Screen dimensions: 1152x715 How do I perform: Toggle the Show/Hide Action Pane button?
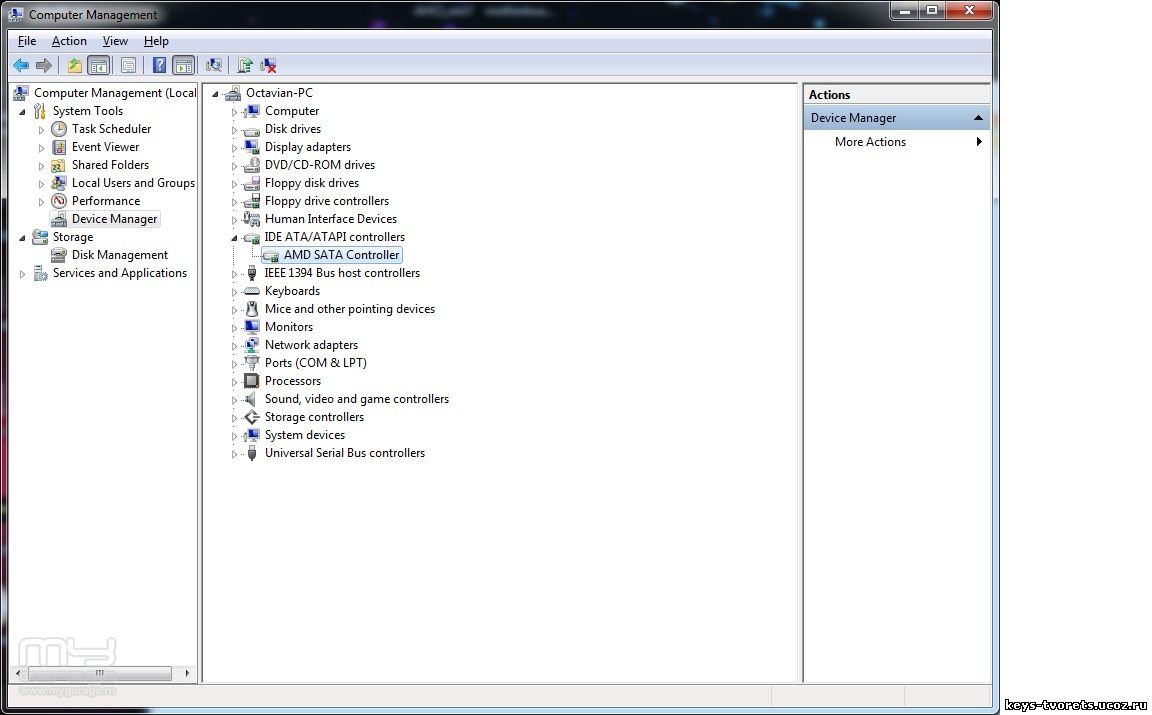coord(184,65)
